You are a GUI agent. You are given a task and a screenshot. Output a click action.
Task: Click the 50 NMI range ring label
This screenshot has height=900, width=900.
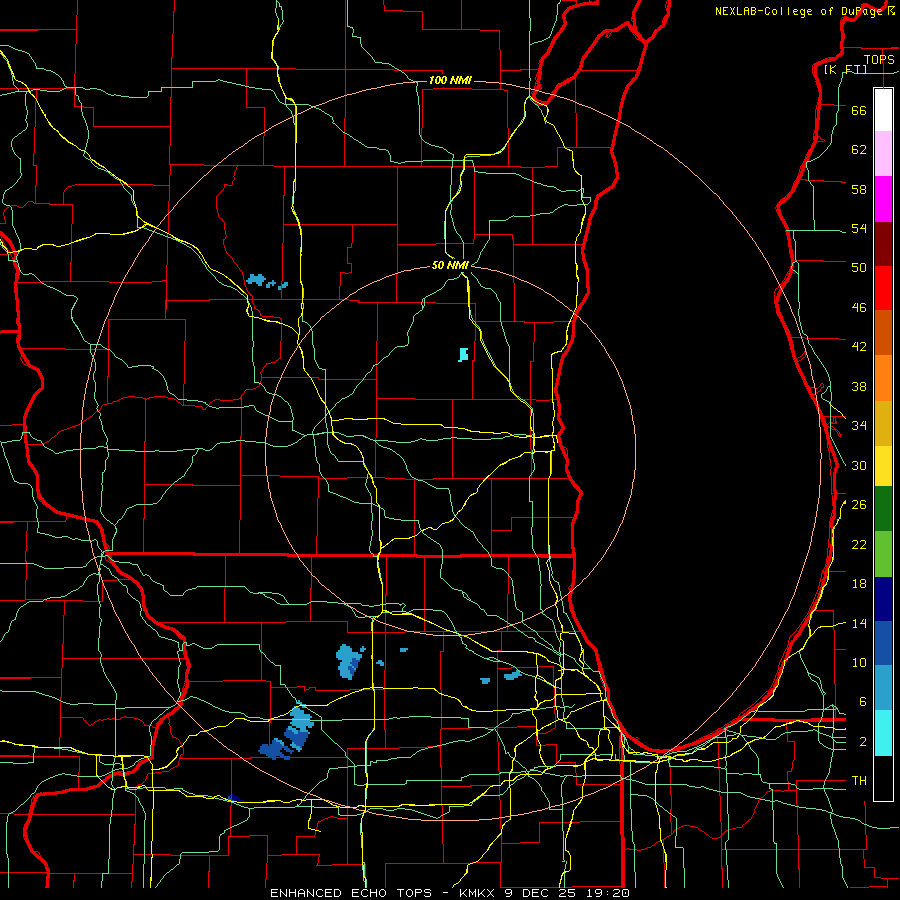click(450, 265)
